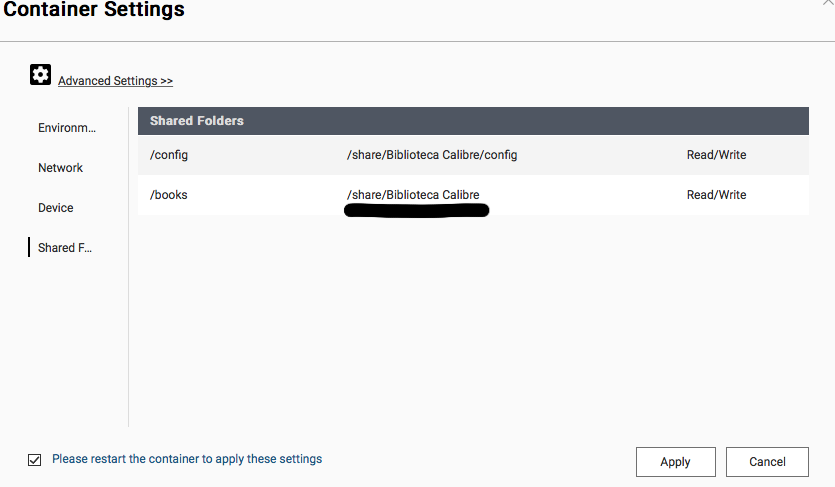
Task: Toggle the restart container checkbox
Action: [x=35, y=460]
